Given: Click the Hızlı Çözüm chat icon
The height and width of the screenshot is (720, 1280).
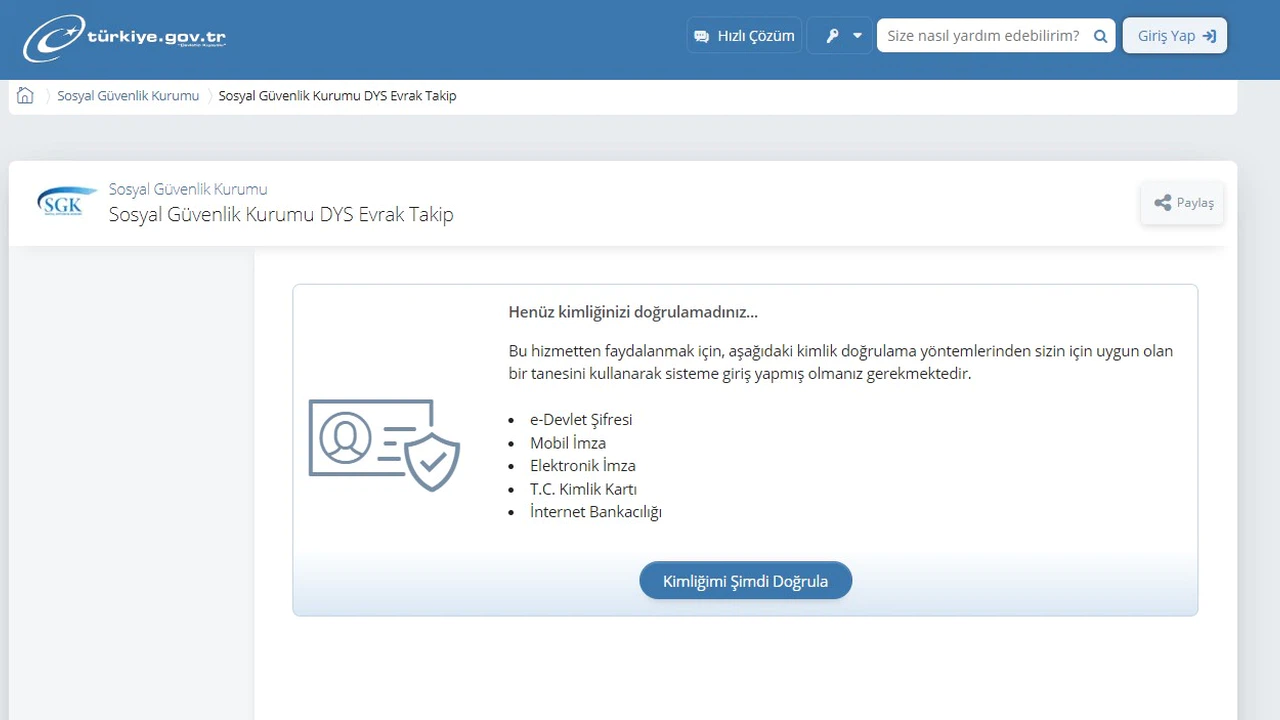Looking at the screenshot, I should tap(701, 36).
